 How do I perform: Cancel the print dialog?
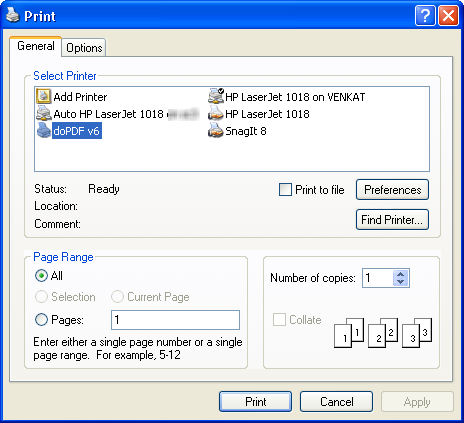tap(336, 402)
